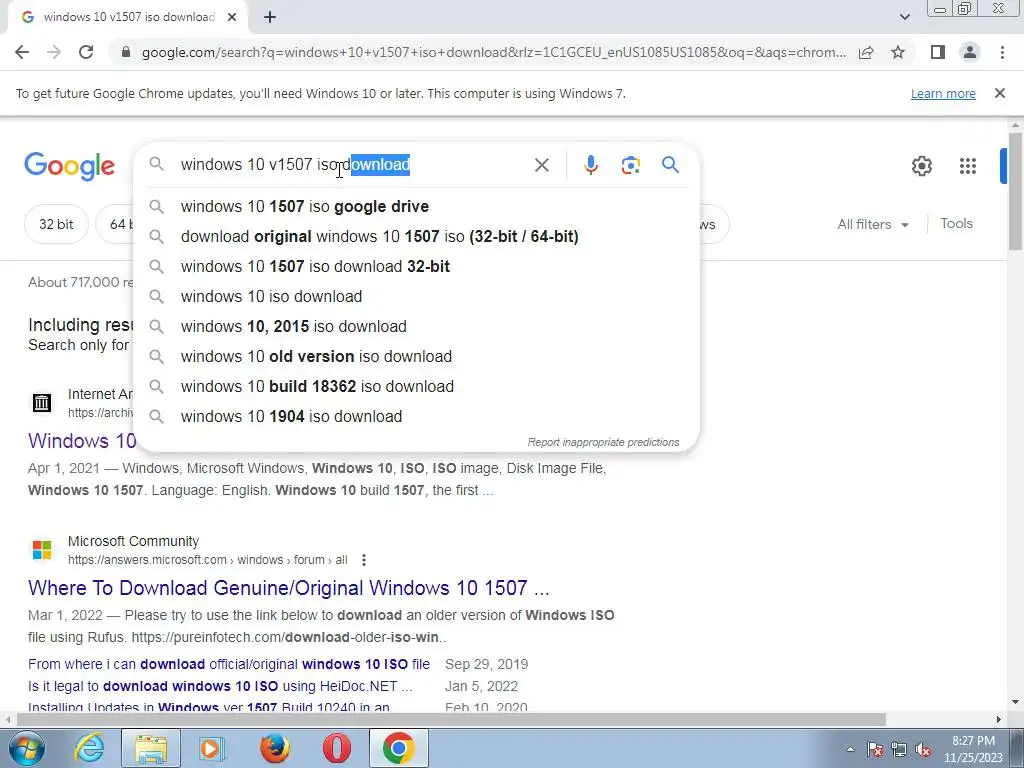This screenshot has width=1024, height=768.
Task: Open the Windows Start menu
Action: pyautogui.click(x=27, y=748)
